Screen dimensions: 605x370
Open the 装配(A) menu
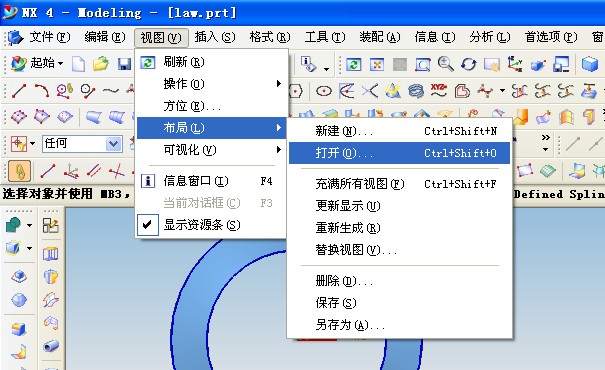pos(380,37)
